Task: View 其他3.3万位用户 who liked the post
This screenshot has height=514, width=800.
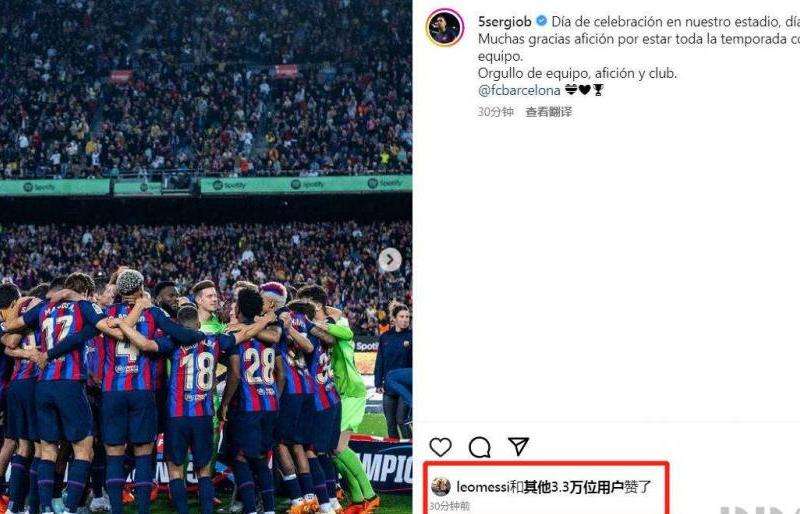Action: 573,486
